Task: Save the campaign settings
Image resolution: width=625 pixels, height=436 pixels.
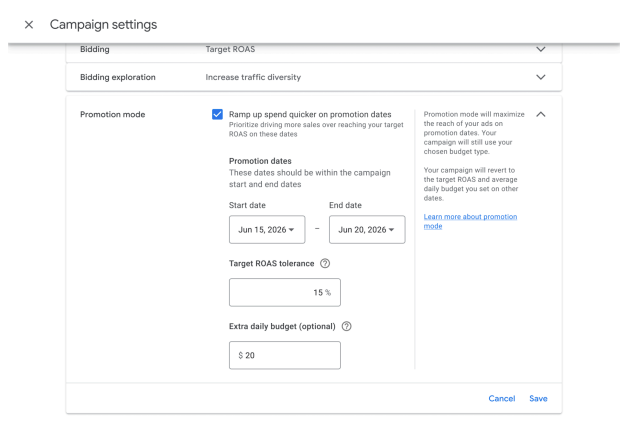Action: tap(538, 399)
